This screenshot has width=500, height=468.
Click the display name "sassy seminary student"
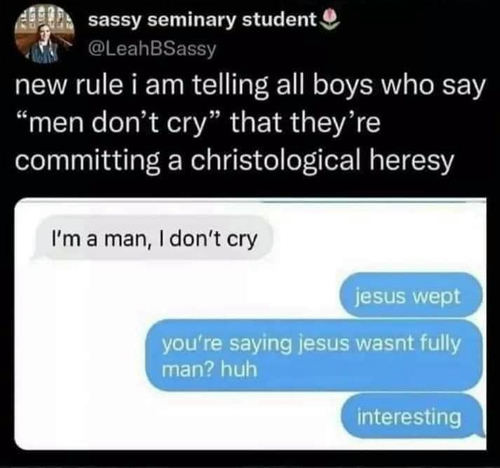(x=202, y=20)
